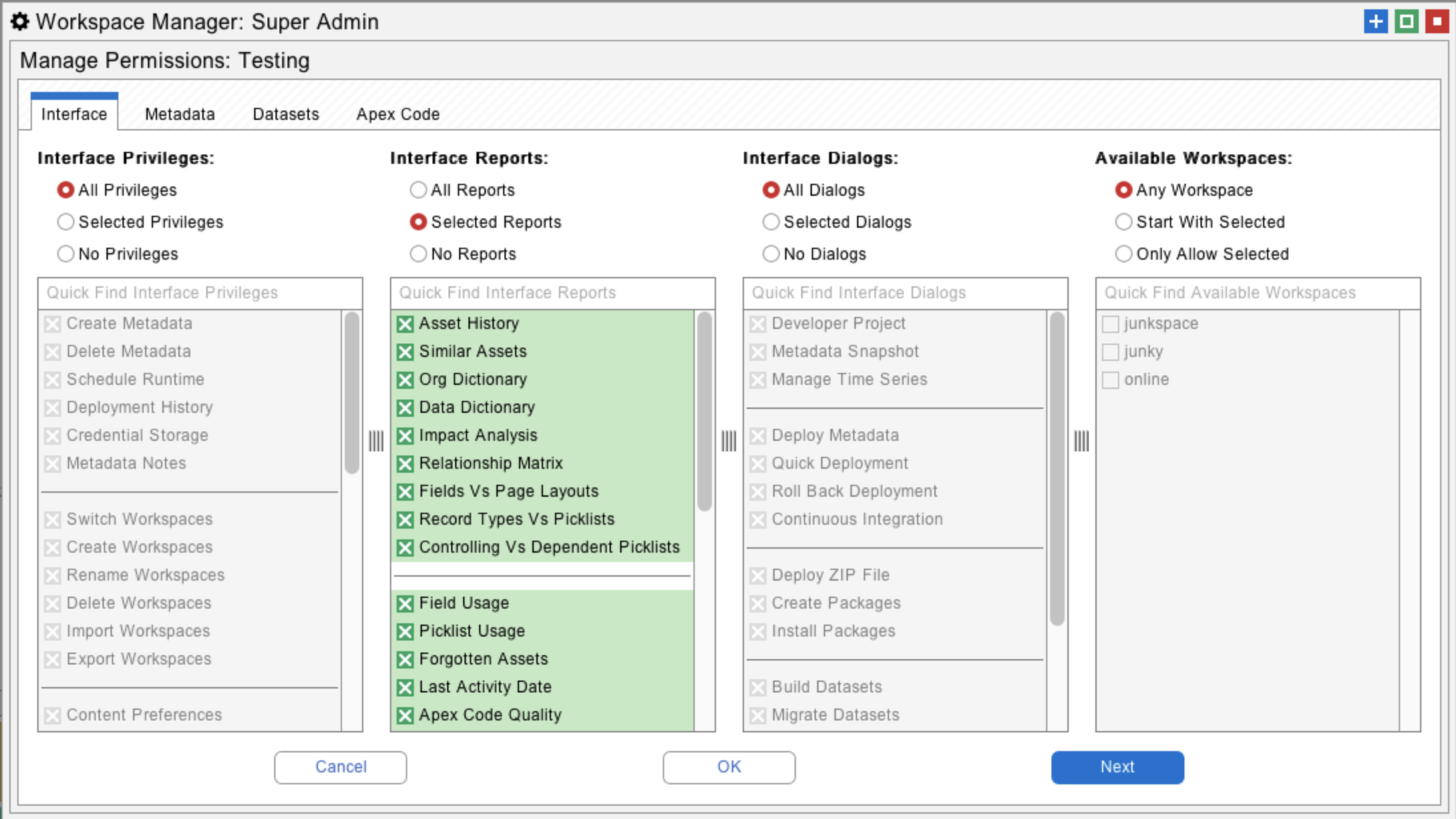This screenshot has width=1456, height=819.
Task: Click the Quick Find Interface Reports field
Action: 553,293
